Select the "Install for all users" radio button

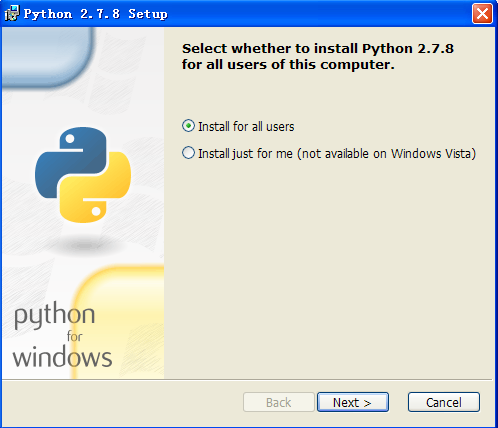click(x=188, y=126)
